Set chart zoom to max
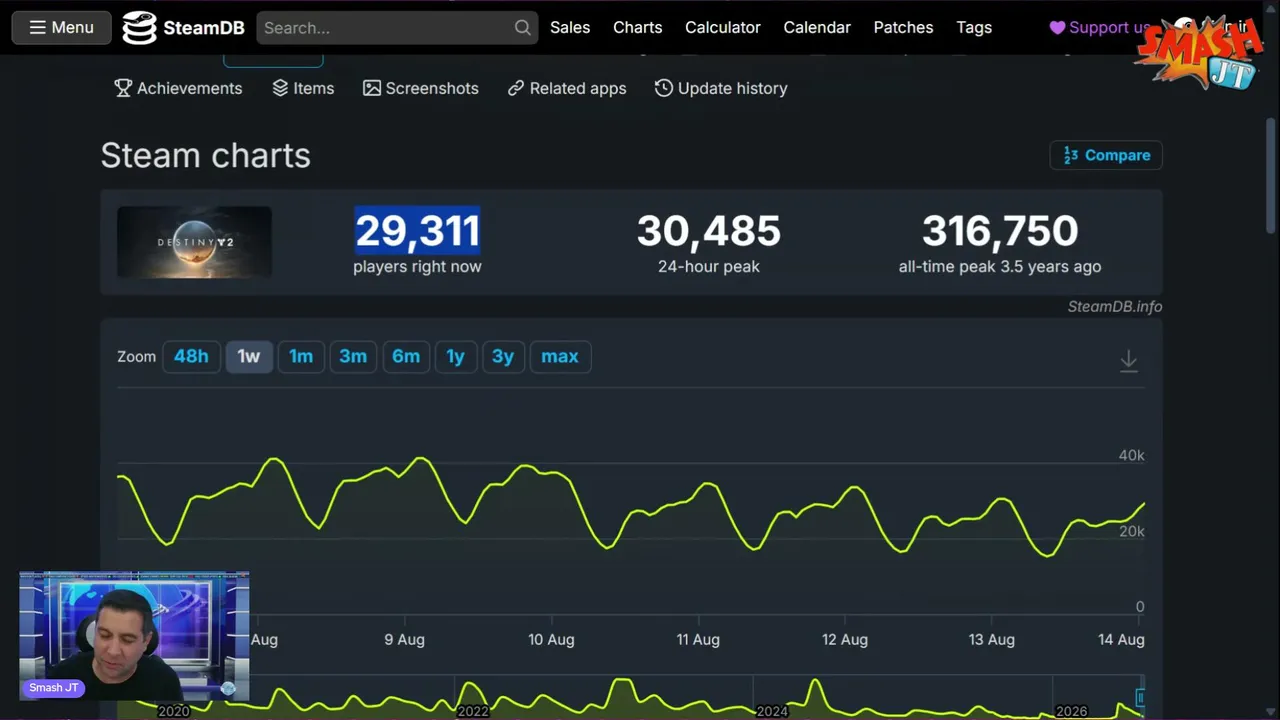The image size is (1280, 720). [x=560, y=356]
